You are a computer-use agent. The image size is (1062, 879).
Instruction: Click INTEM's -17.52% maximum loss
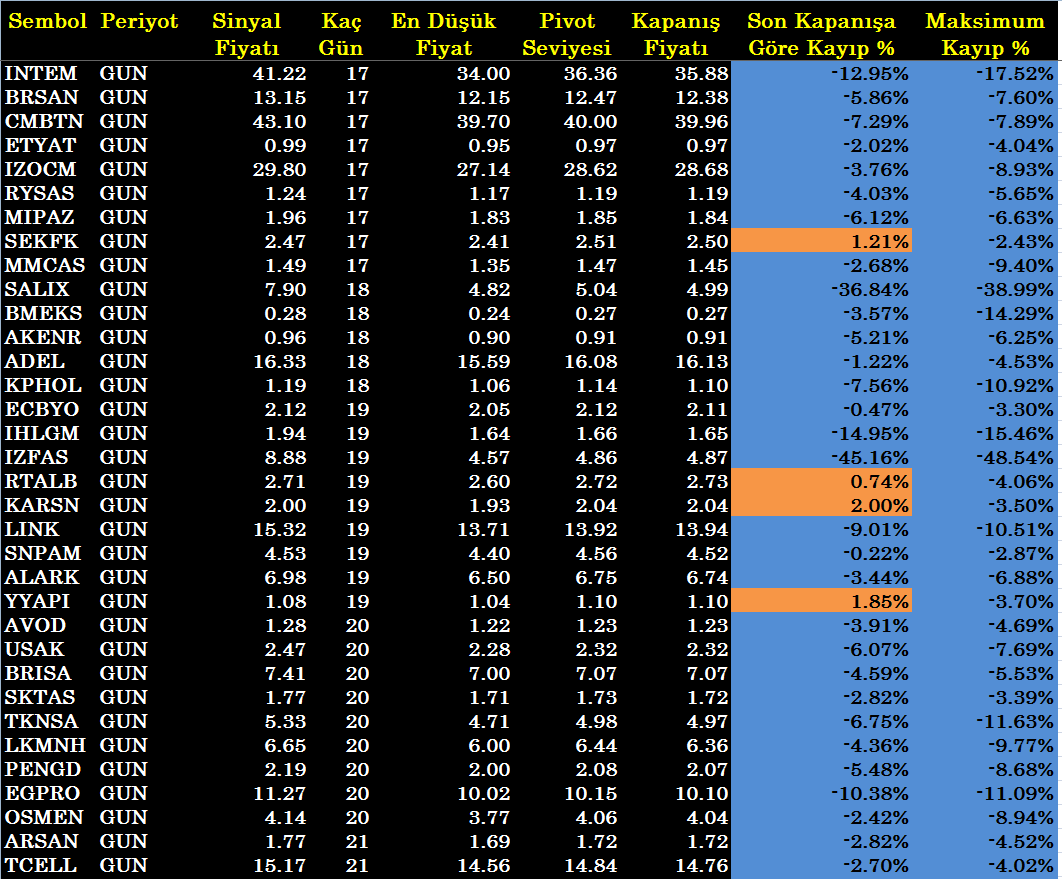tap(1015, 73)
